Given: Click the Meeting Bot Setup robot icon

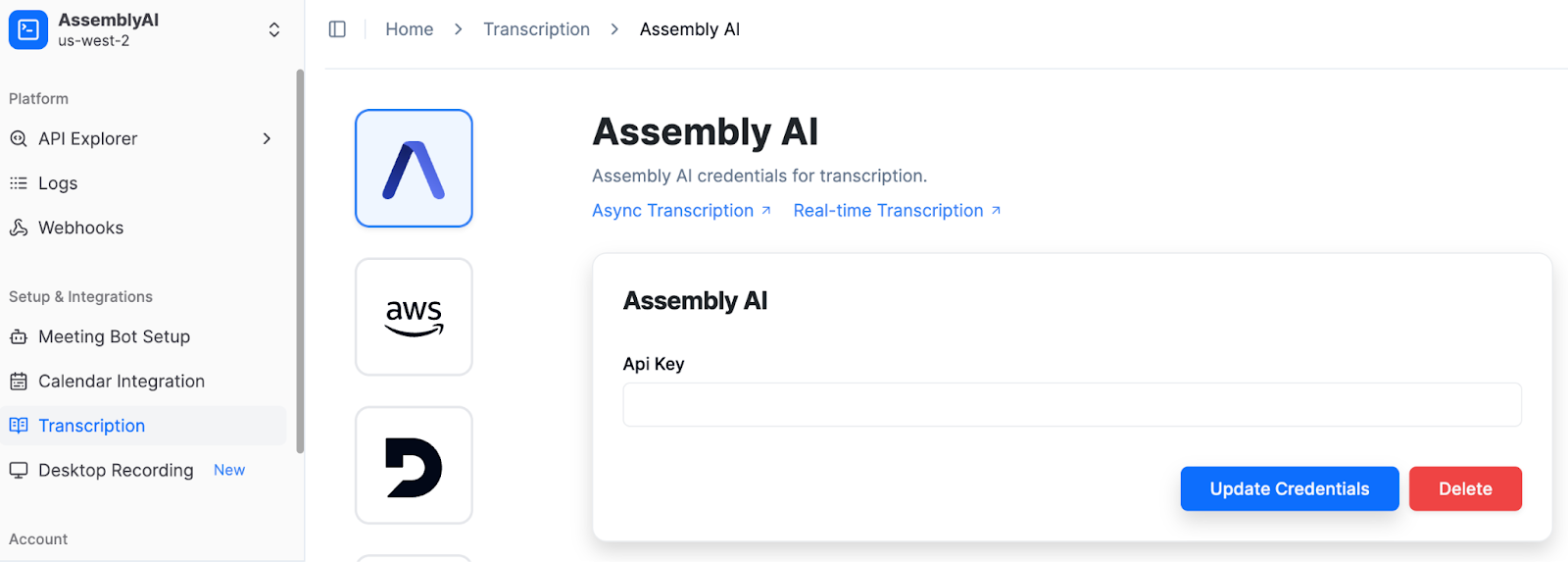Looking at the screenshot, I should 19,336.
